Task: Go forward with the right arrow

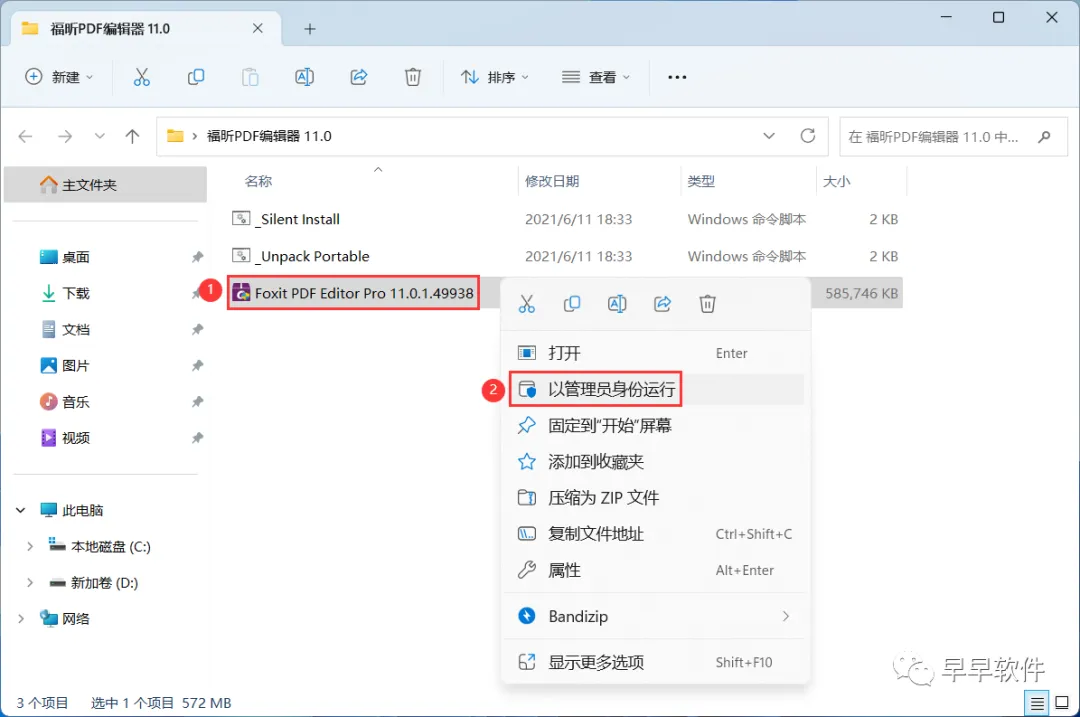Action: pyautogui.click(x=65, y=136)
